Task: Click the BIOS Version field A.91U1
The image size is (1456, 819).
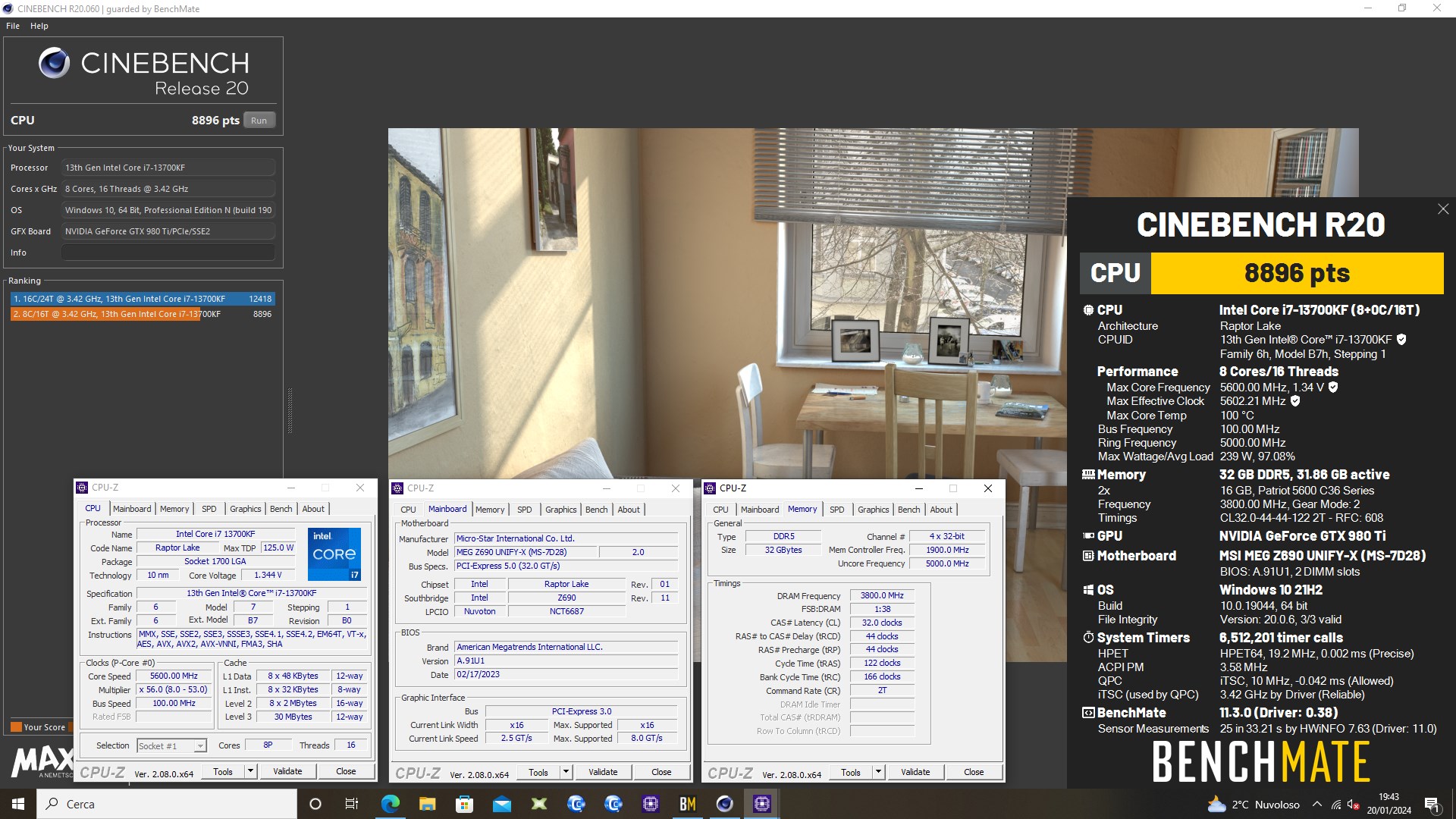Action: click(566, 661)
